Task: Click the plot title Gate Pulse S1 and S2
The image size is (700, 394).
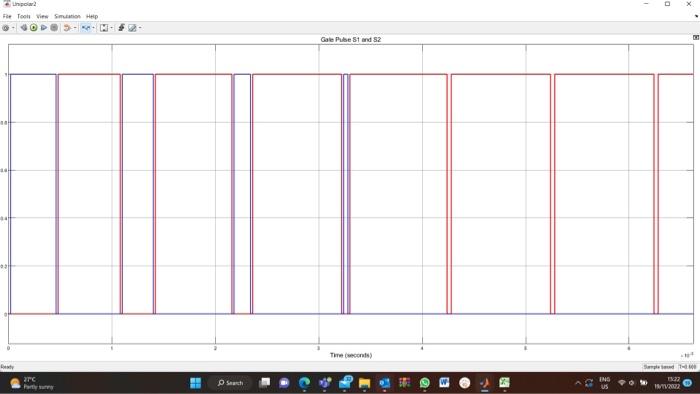Action: 350,40
